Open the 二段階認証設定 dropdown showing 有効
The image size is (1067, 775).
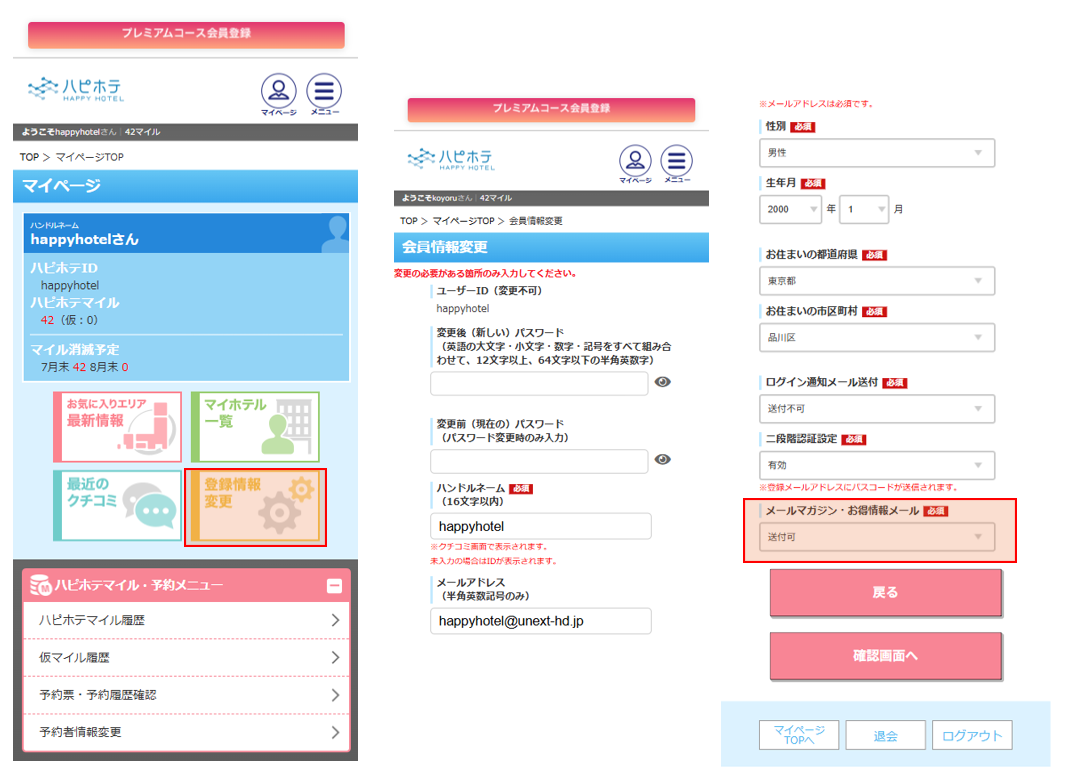point(876,465)
